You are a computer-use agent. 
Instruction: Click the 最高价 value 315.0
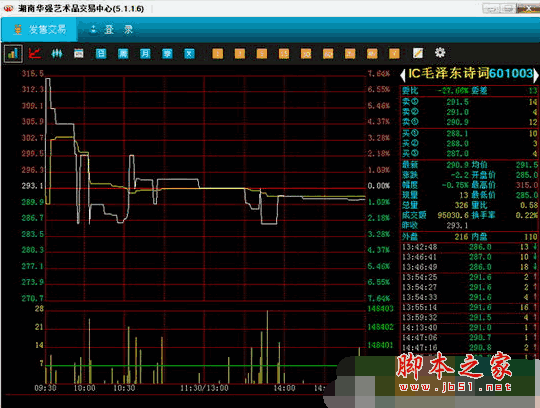(x=527, y=185)
